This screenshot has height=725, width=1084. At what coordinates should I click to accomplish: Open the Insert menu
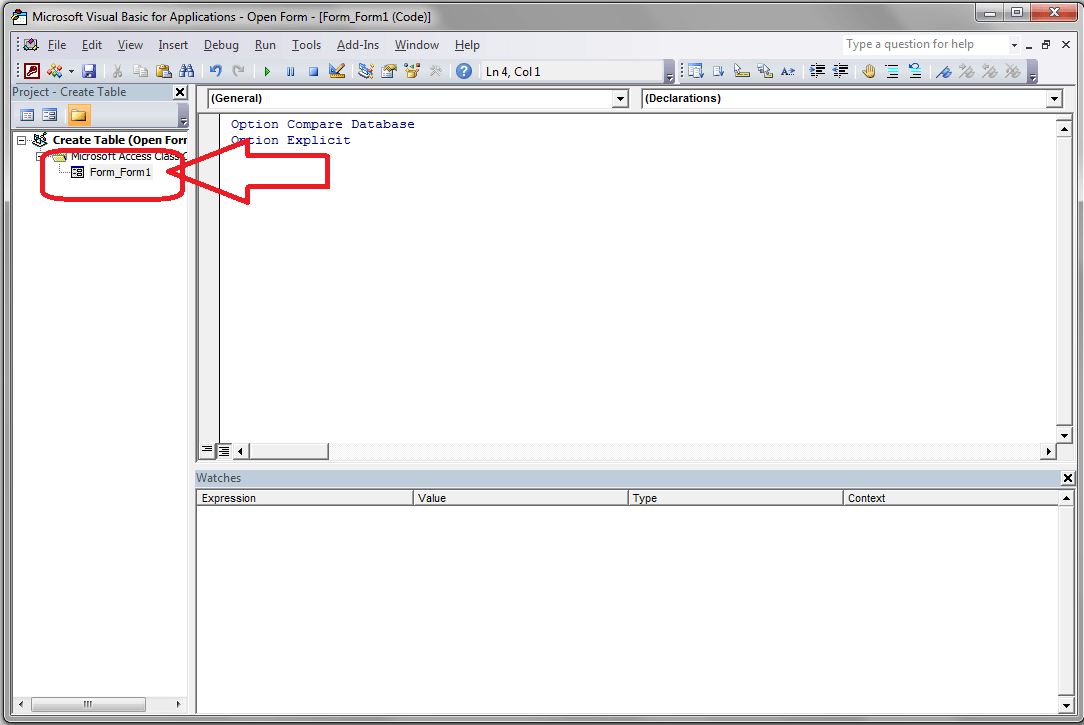coord(173,45)
